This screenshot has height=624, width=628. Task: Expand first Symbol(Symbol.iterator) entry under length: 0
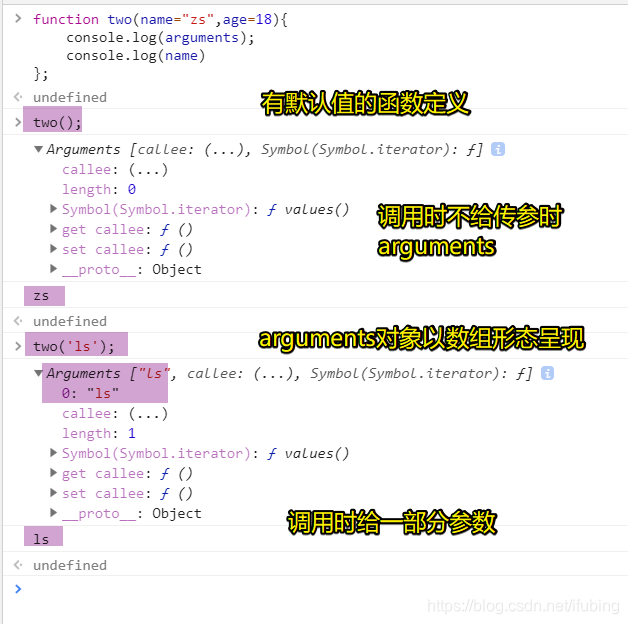click(x=53, y=209)
